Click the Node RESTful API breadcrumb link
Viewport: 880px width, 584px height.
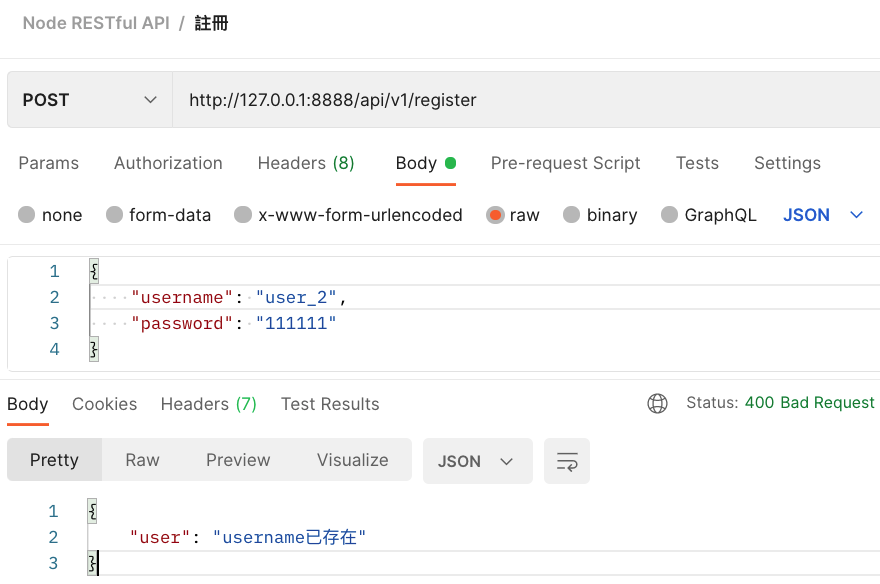click(96, 23)
